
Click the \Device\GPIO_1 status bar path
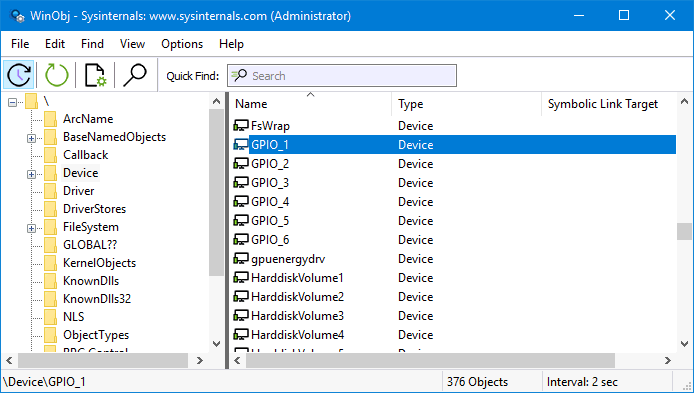(x=44, y=382)
